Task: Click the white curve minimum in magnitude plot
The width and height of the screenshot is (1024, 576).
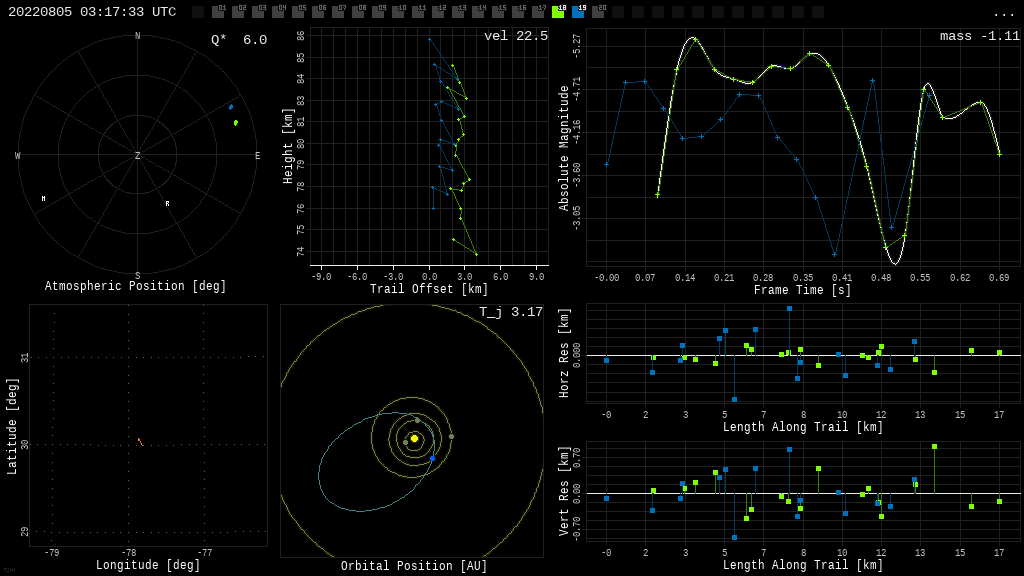Action: (895, 263)
